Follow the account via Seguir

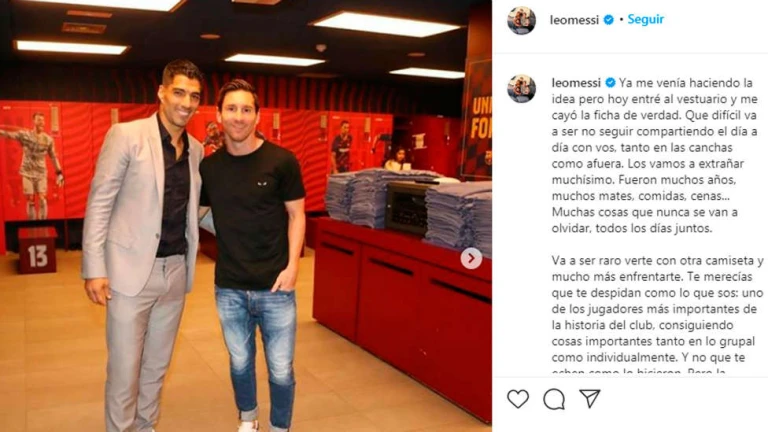pyautogui.click(x=646, y=19)
